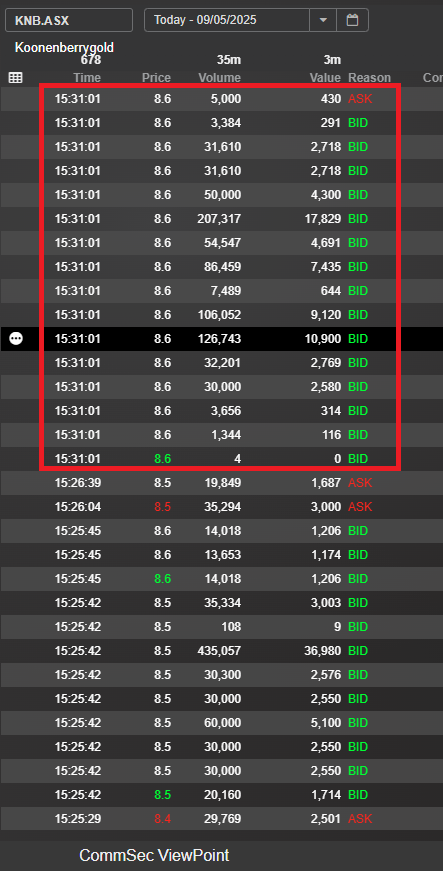The image size is (443, 871).
Task: Select the 15:26:04 ASK trade row
Action: tap(222, 507)
